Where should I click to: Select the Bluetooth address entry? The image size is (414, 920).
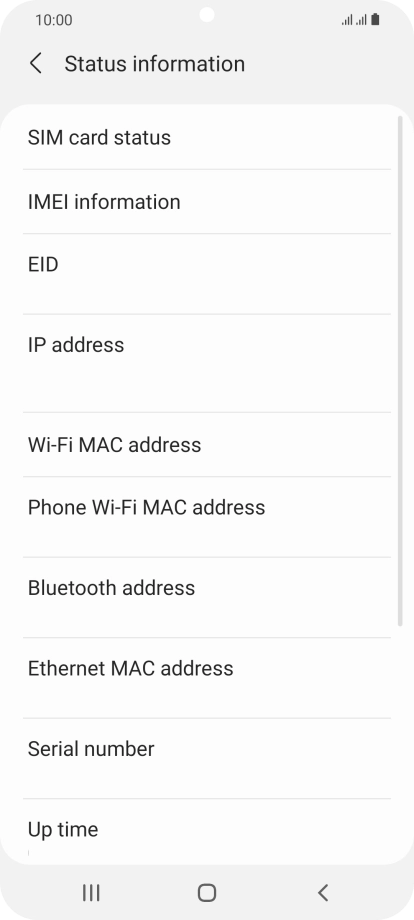pyautogui.click(x=207, y=597)
